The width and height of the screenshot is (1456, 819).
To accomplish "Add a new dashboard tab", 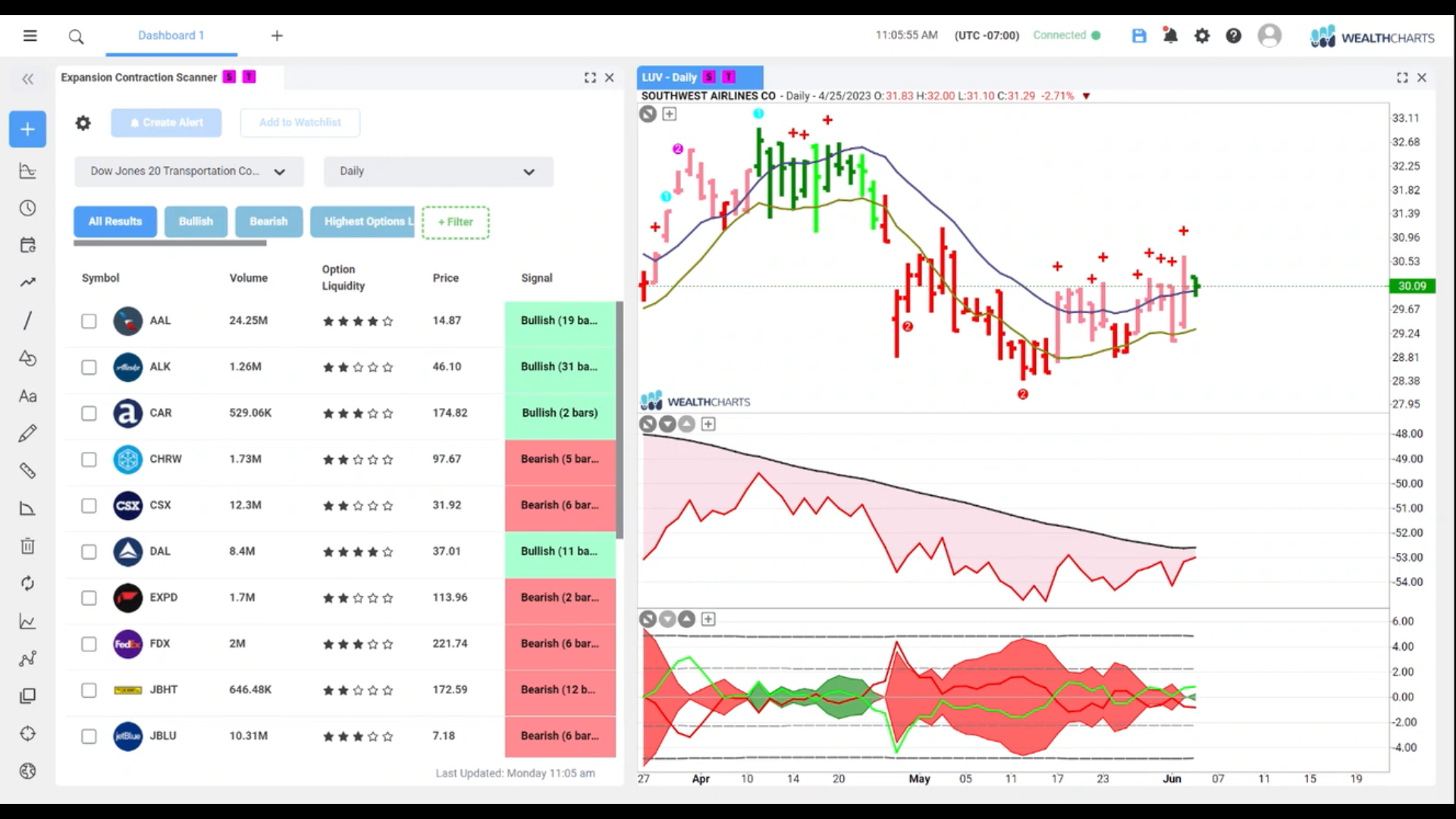I will click(277, 36).
